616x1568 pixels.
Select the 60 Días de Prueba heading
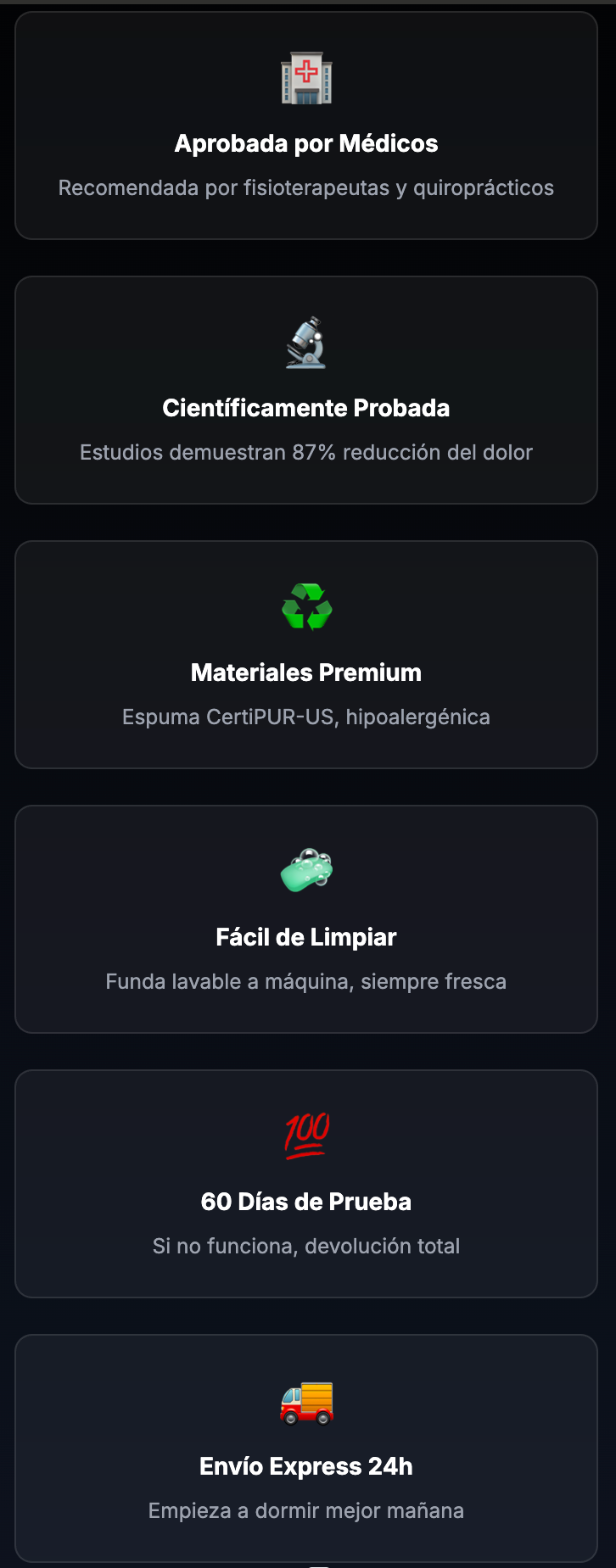tap(306, 1202)
